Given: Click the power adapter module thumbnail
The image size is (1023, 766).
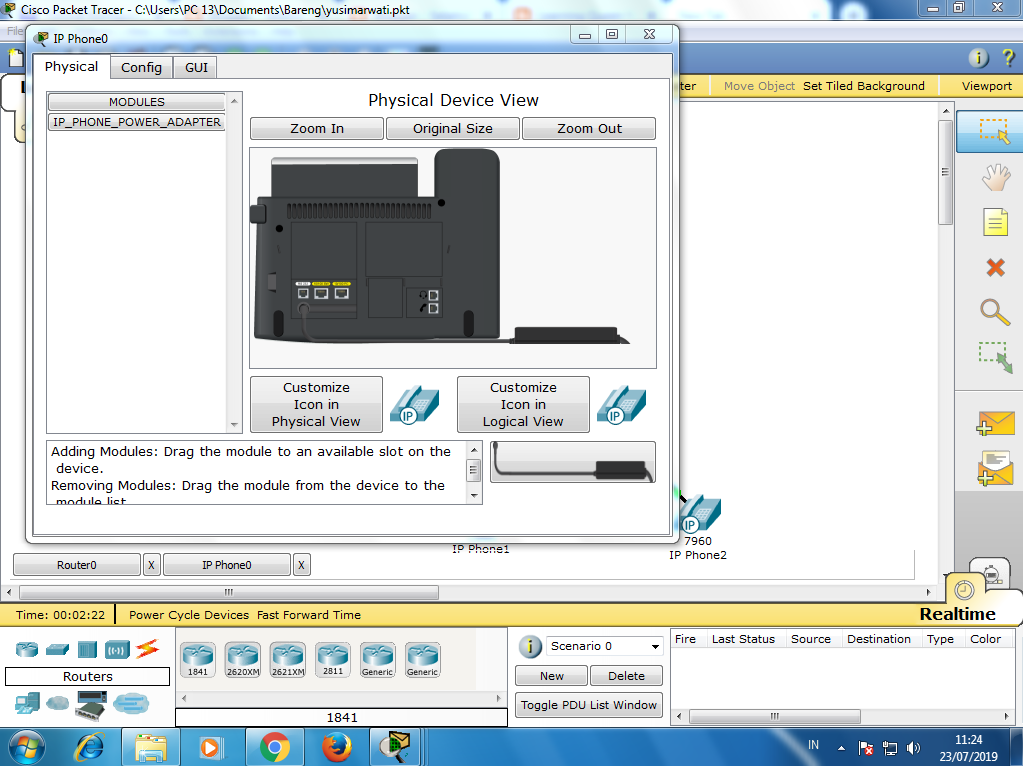Looking at the screenshot, I should [572, 462].
